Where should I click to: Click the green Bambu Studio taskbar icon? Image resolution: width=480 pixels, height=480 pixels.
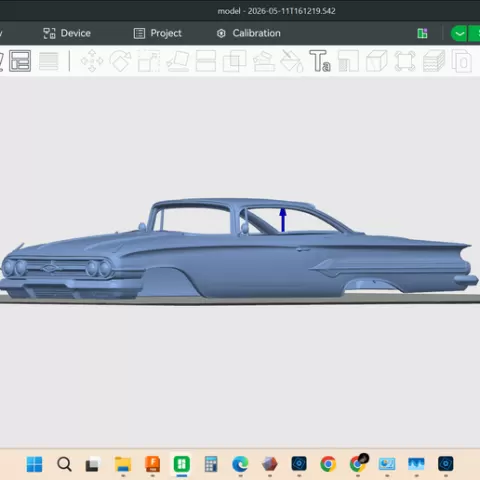click(x=182, y=464)
